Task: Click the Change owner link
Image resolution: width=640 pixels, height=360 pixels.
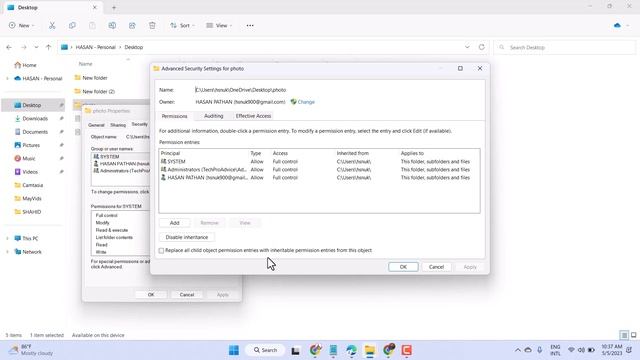Action: [x=306, y=102]
